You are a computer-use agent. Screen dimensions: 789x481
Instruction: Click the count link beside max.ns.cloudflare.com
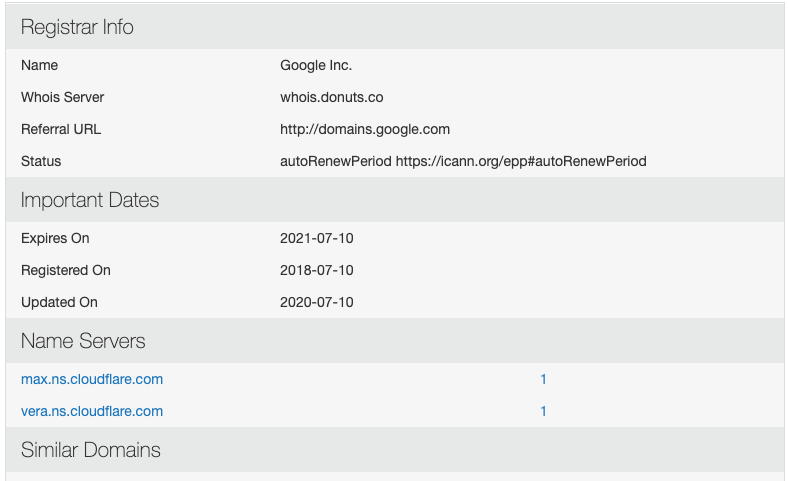[x=543, y=379]
